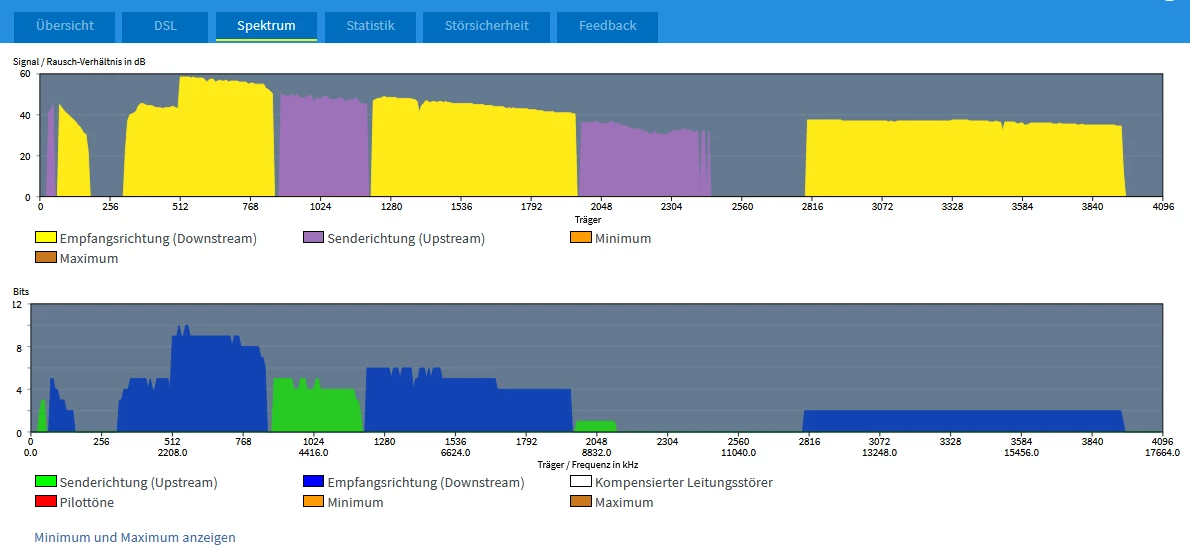Image resolution: width=1190 pixels, height=548 pixels.
Task: Click the 13248.0 frequency value
Action: point(880,452)
